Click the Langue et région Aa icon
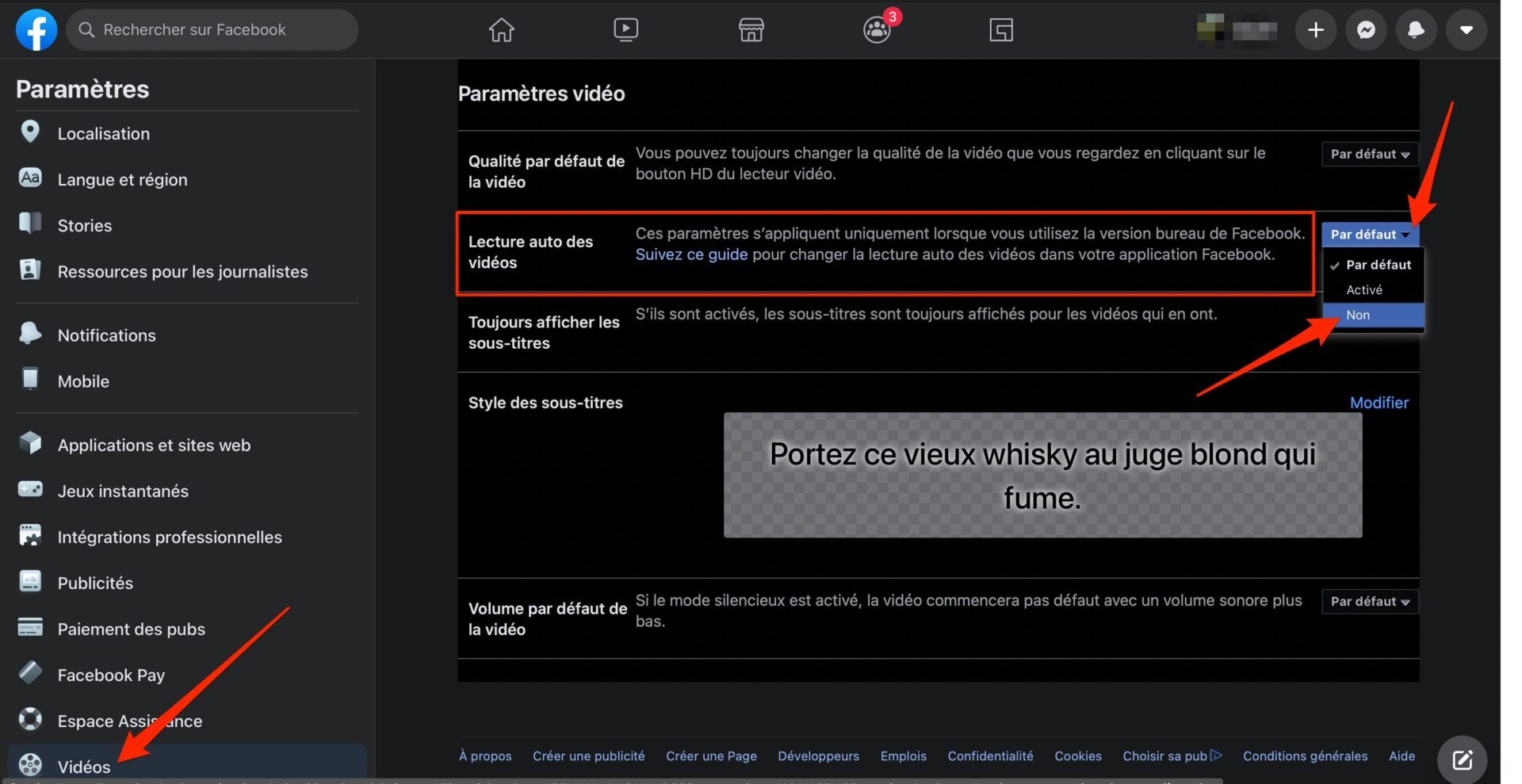This screenshot has height=784, width=1522. [30, 178]
